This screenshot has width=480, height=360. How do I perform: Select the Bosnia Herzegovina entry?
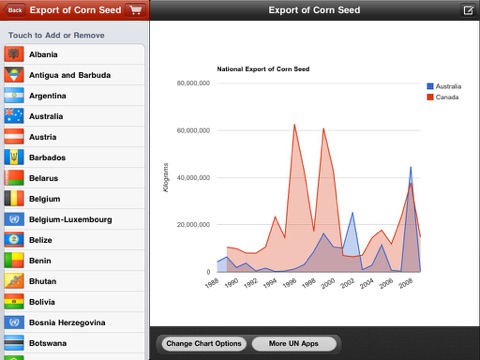pyautogui.click(x=74, y=323)
